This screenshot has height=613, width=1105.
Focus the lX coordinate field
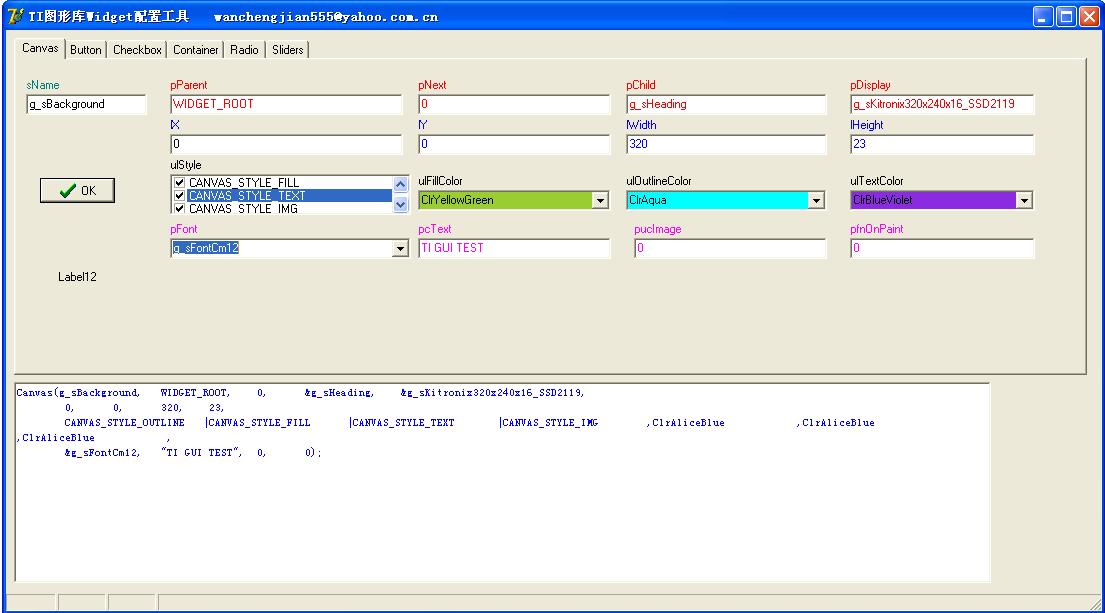(x=286, y=144)
